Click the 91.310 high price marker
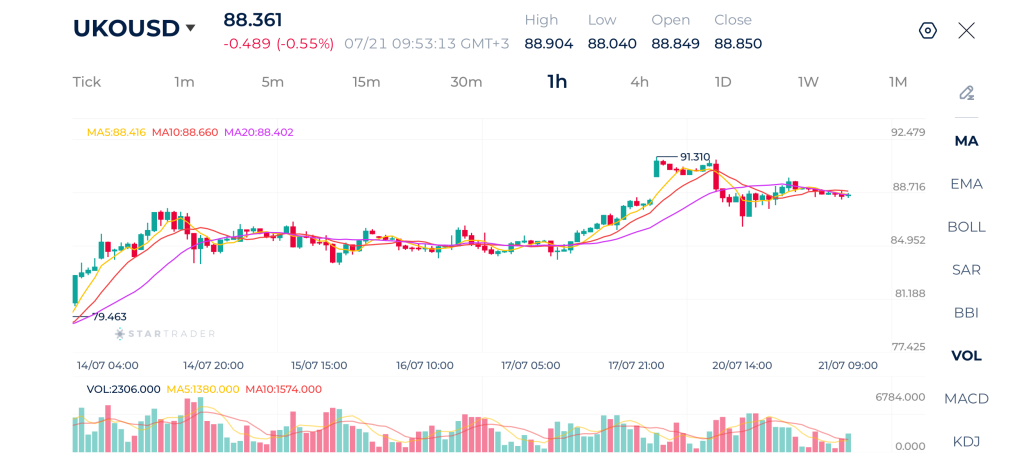Screen dimensions: 1024x471 point(695,157)
